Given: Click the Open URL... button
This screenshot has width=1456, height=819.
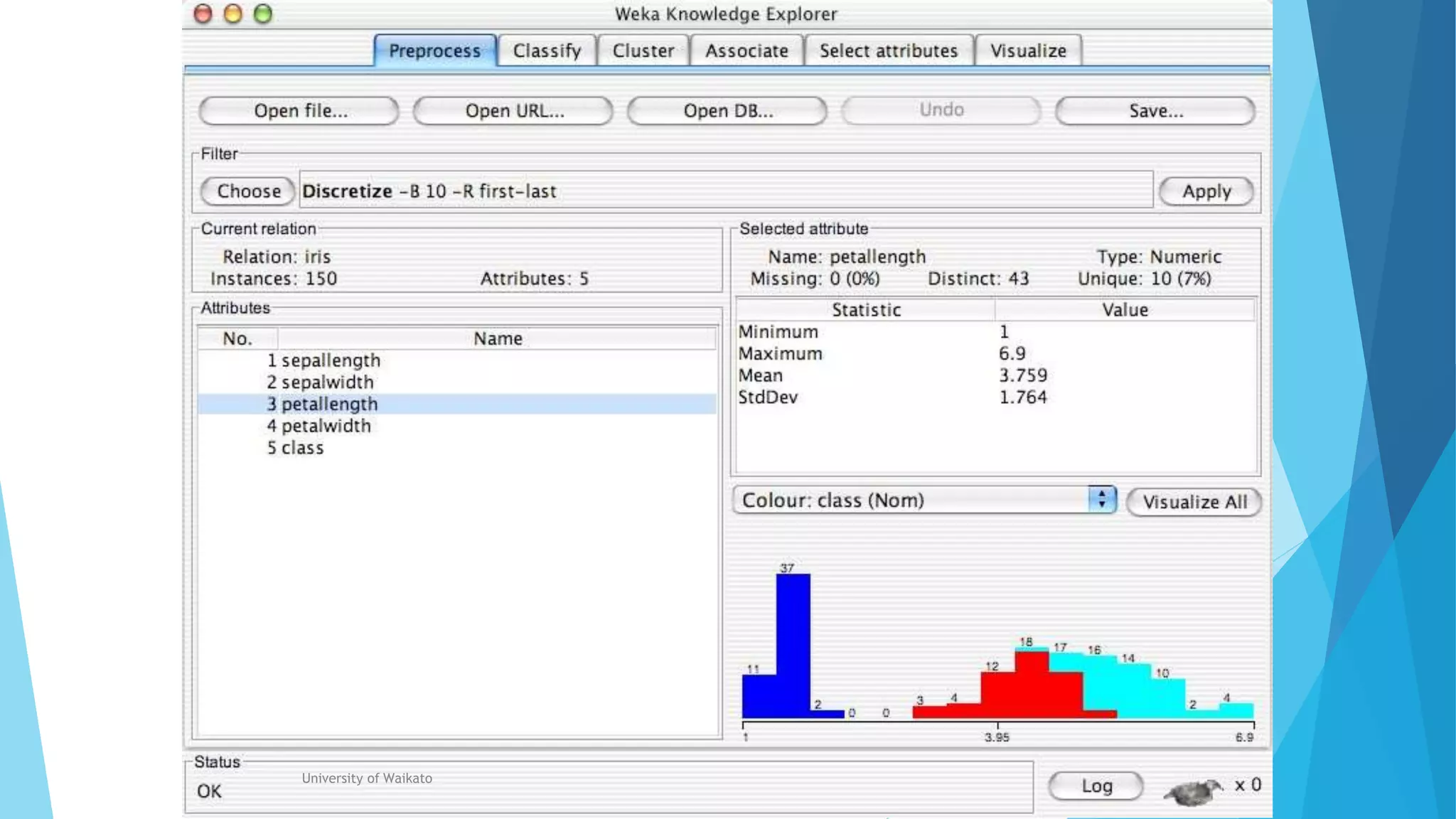Looking at the screenshot, I should 513,111.
